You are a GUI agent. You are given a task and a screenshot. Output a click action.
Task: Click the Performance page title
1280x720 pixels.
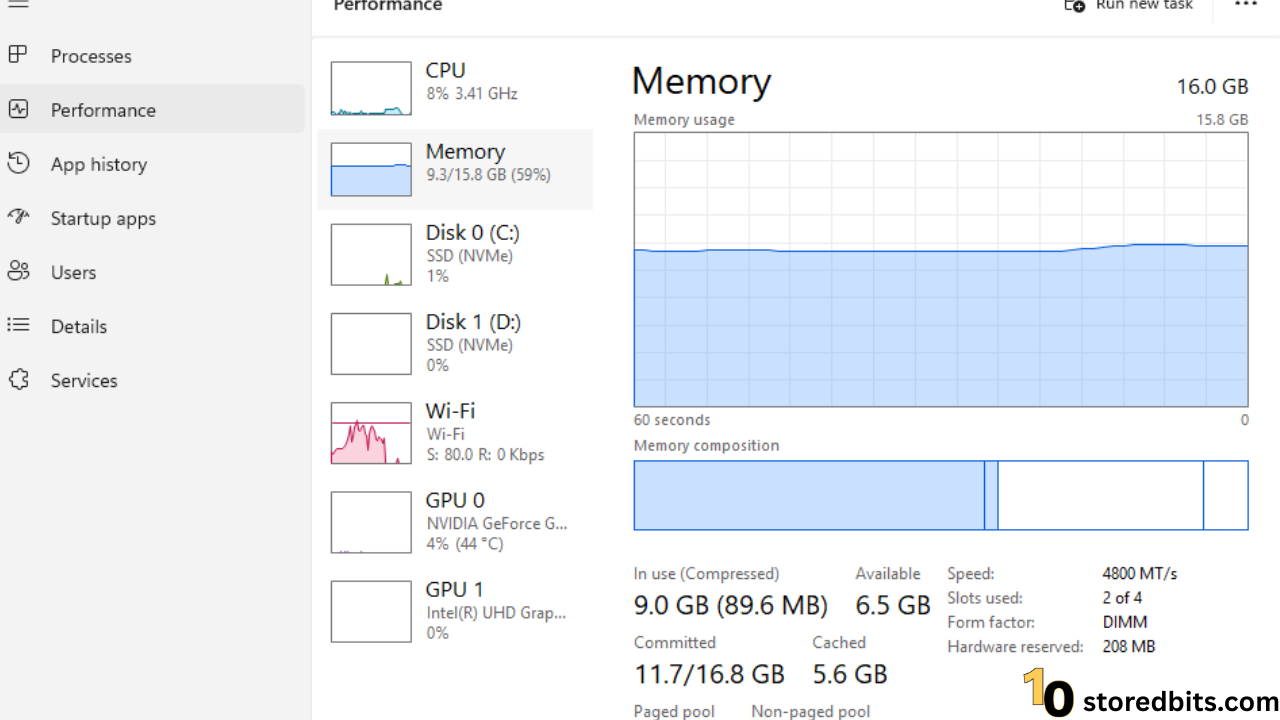(x=387, y=6)
